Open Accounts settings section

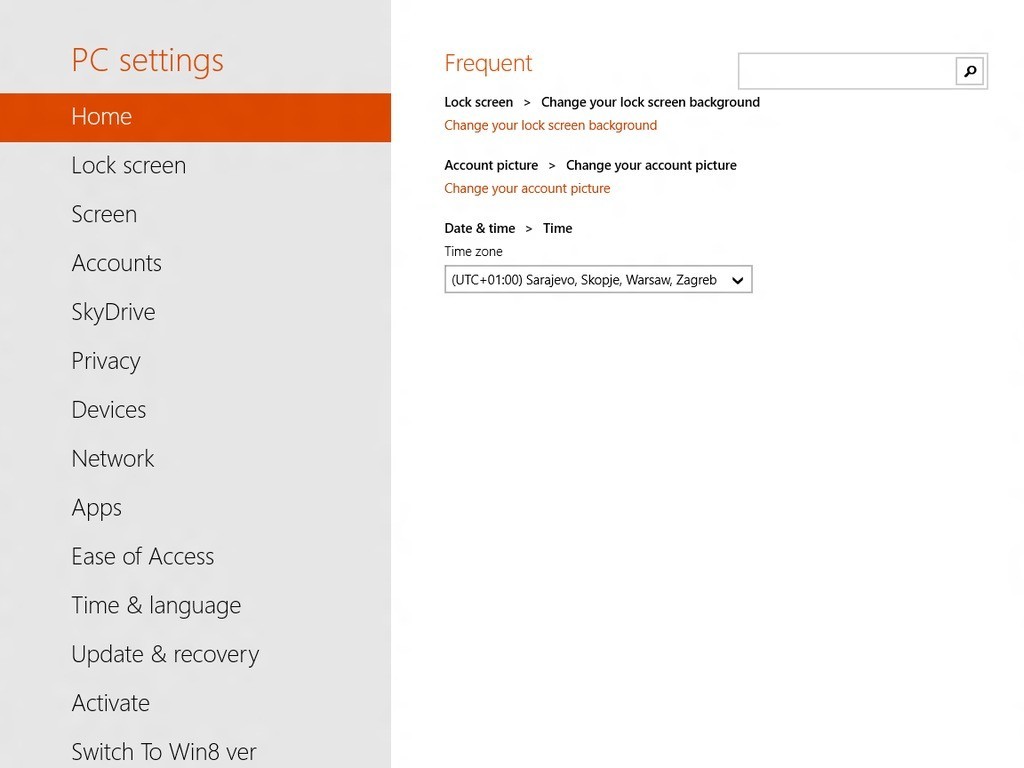tap(116, 264)
